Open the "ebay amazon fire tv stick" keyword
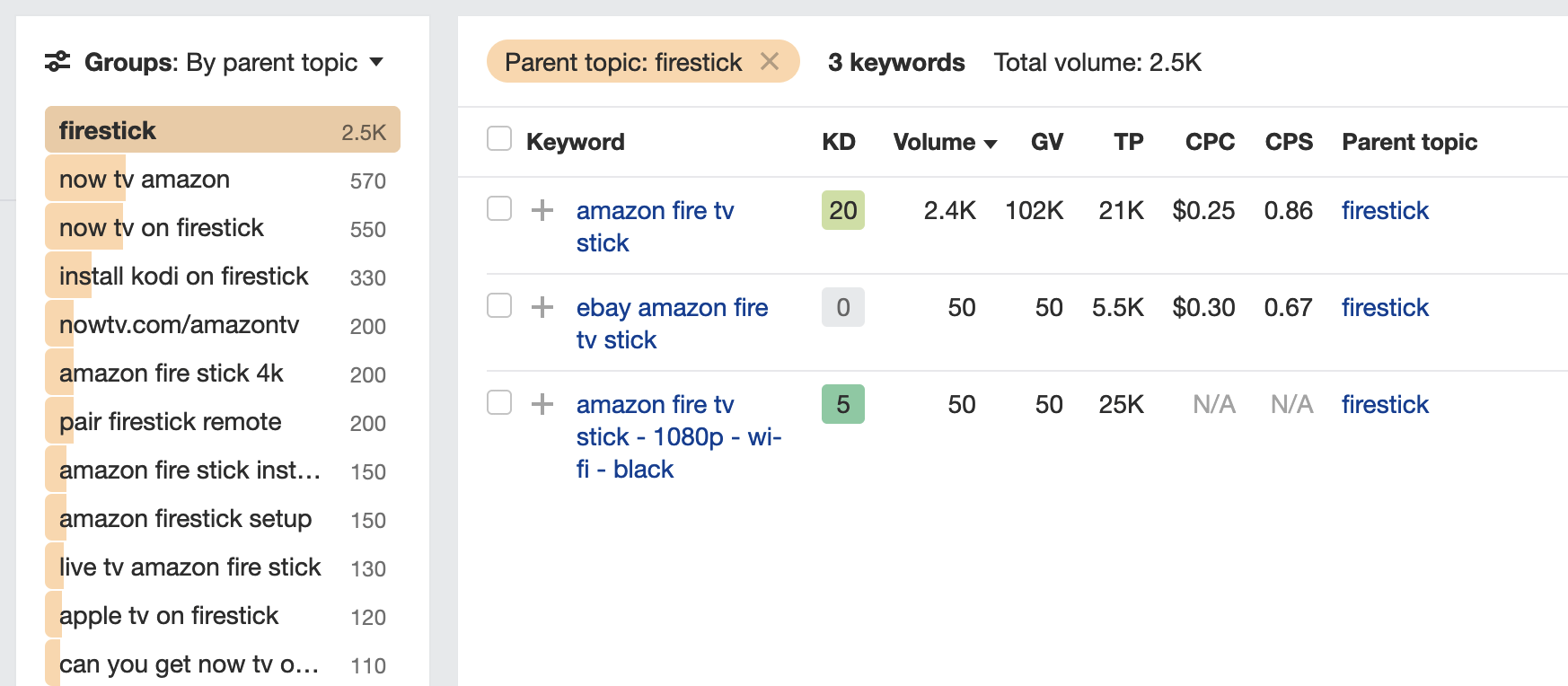This screenshot has width=1568, height=686. (x=671, y=307)
